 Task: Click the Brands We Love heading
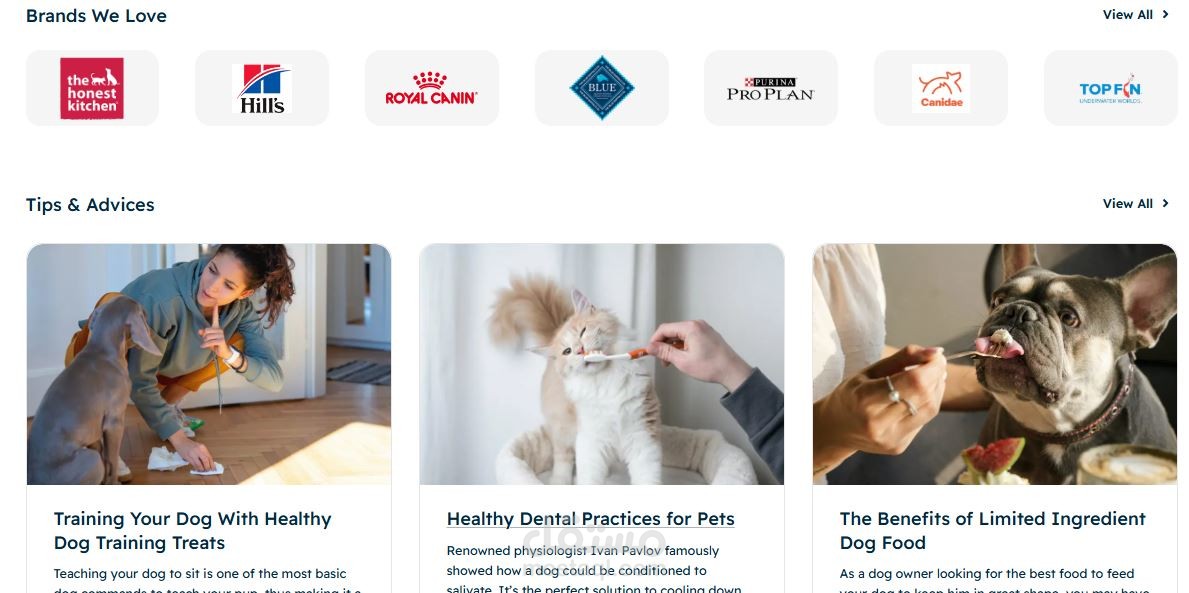pos(96,15)
